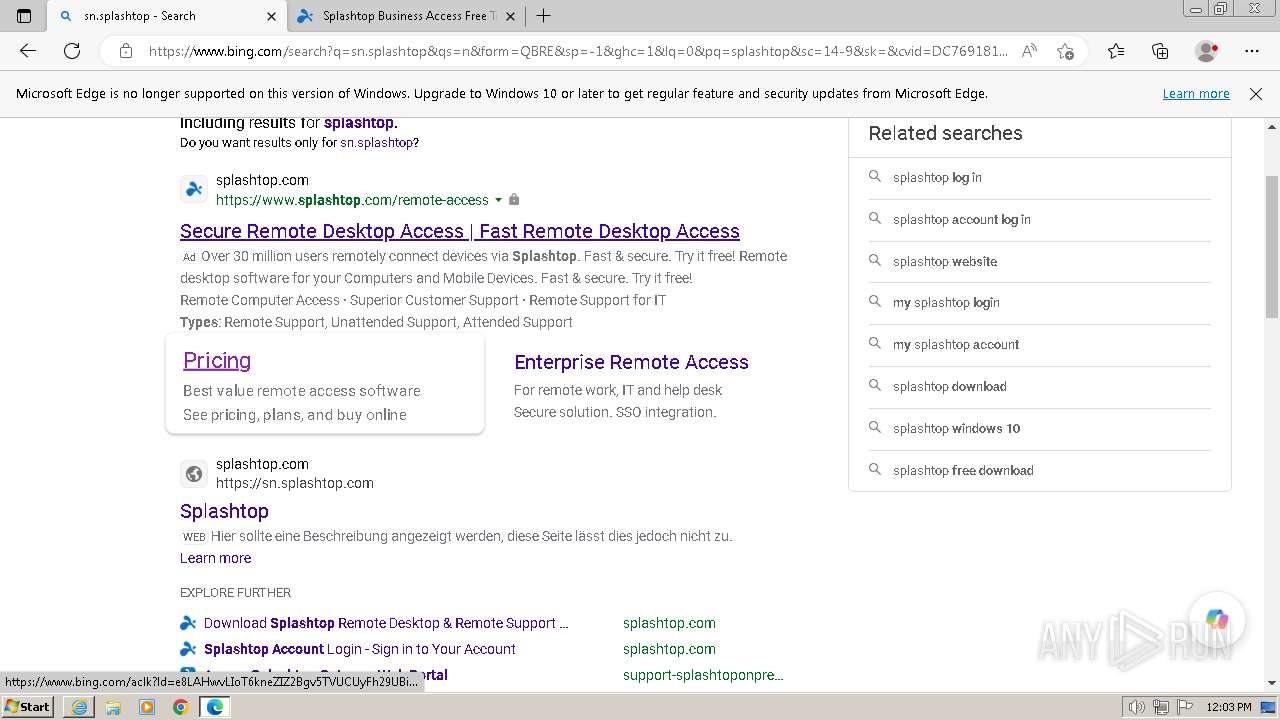This screenshot has width=1280, height=720.
Task: Select related search my splashtop login
Action: [x=946, y=302]
